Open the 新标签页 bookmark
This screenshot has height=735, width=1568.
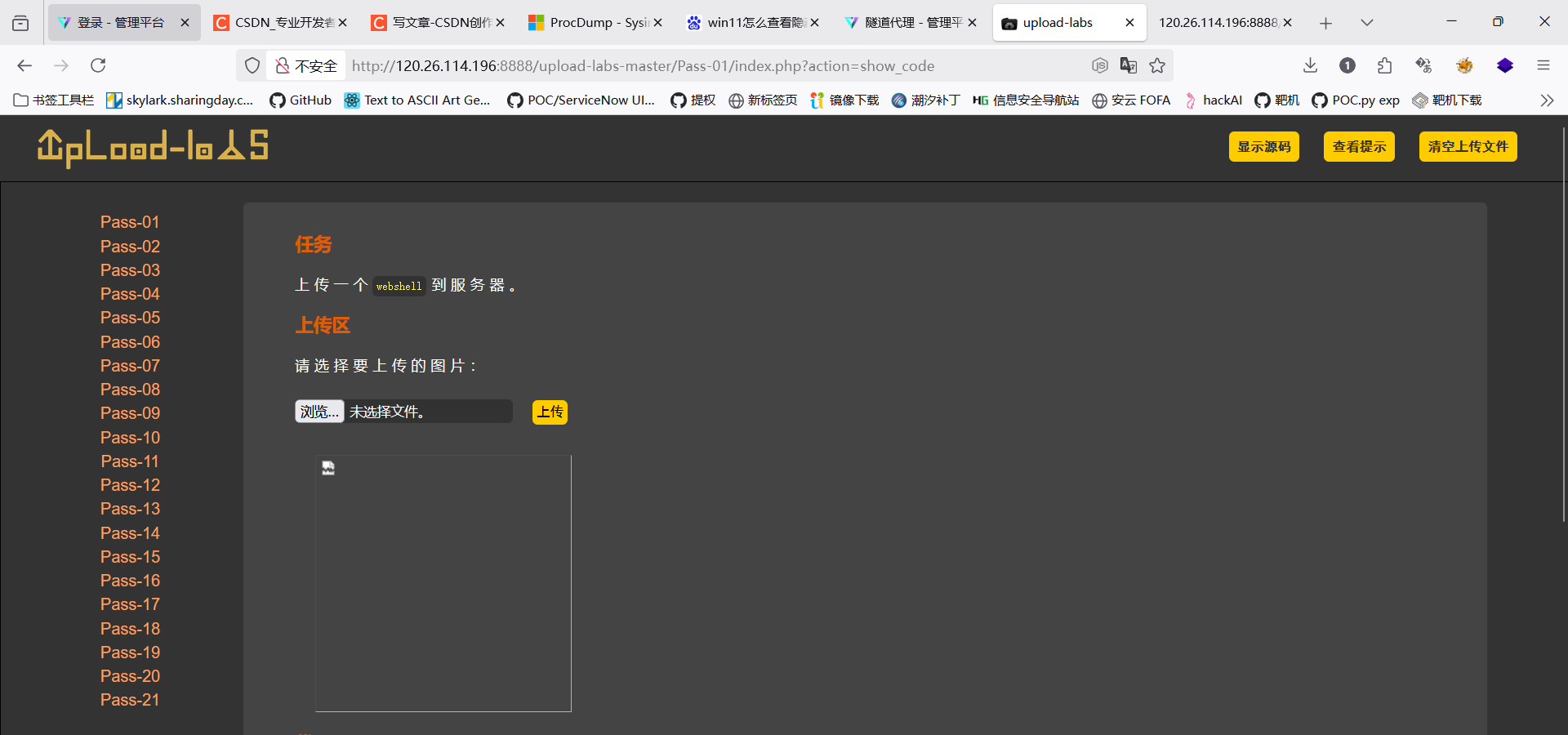pyautogui.click(x=763, y=100)
